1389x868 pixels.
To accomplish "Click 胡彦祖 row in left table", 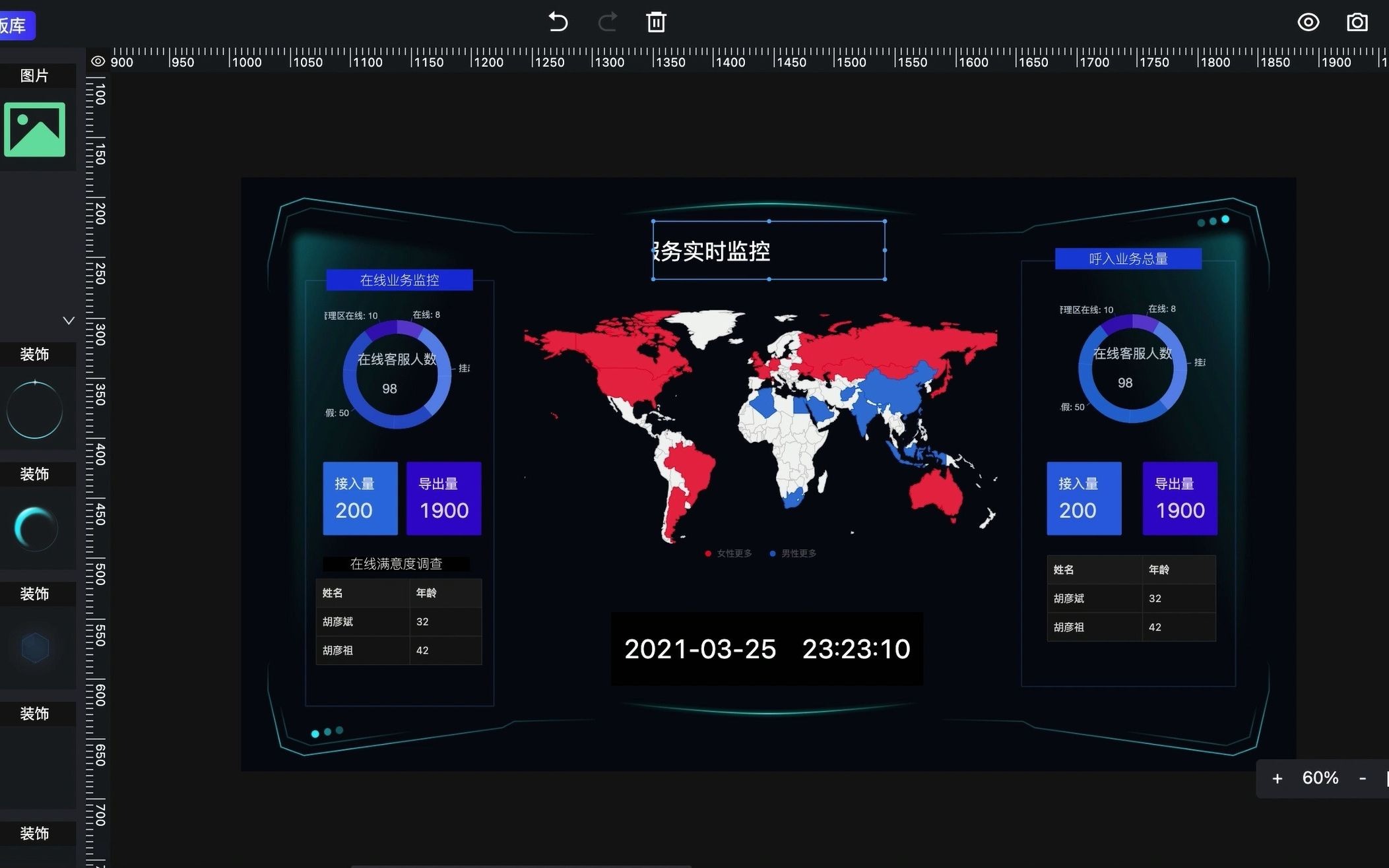I will click(399, 650).
